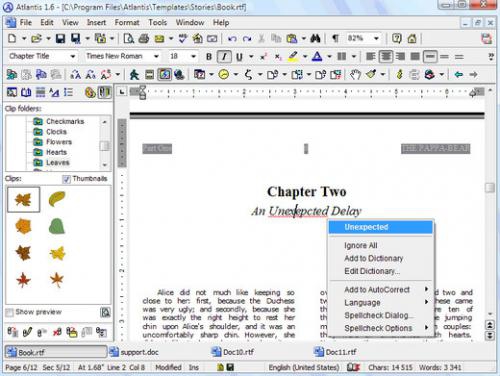This screenshot has height=376, width=500.
Task: Click the Find binoculars icon
Action: click(315, 39)
